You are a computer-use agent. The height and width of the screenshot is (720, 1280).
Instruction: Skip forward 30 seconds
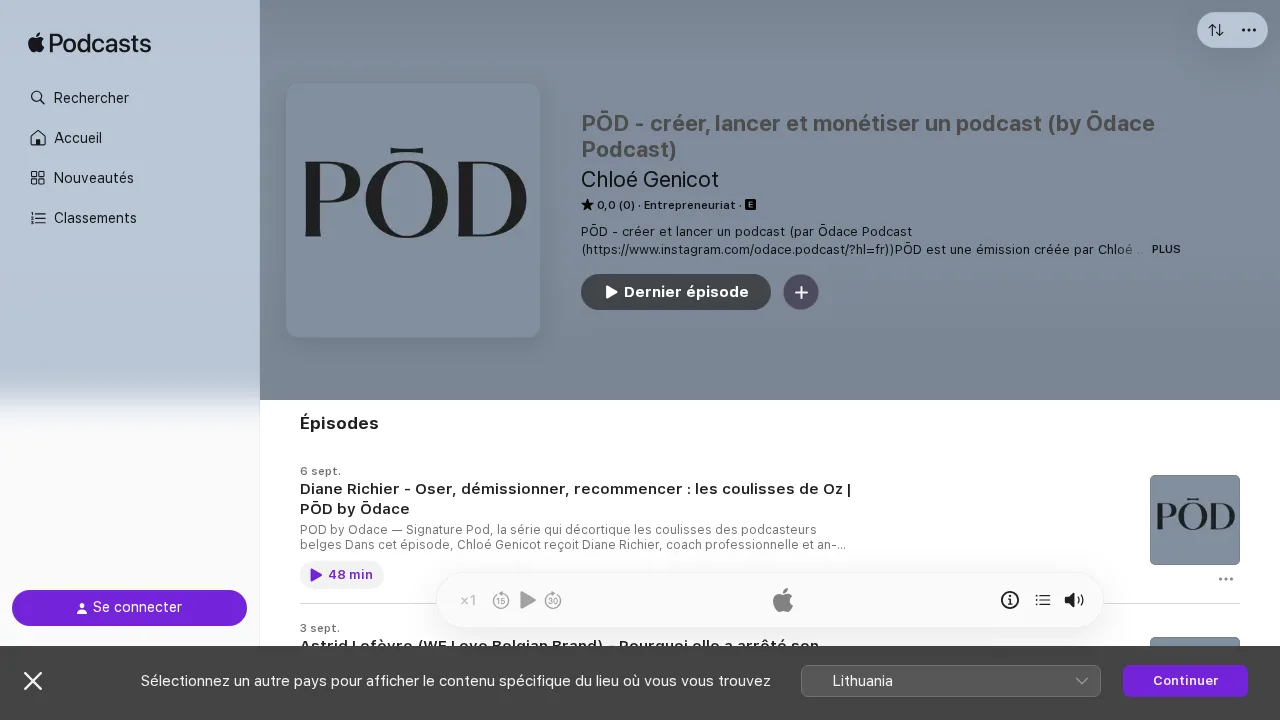pyautogui.click(x=553, y=600)
